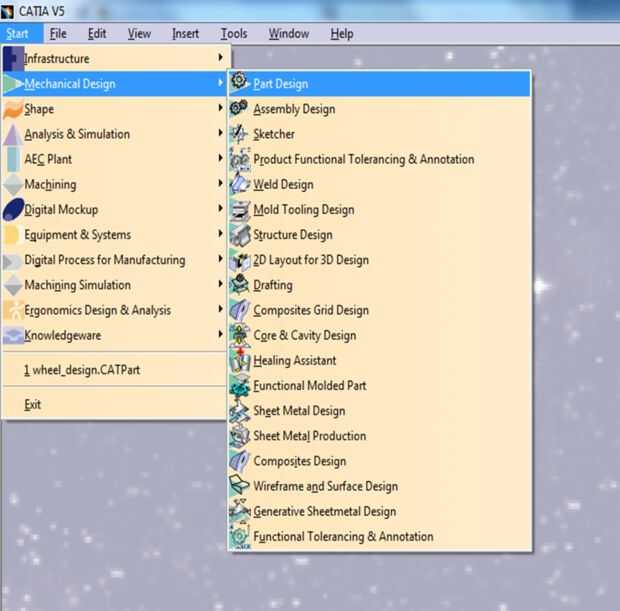Select Core & Cavity Design text
Image resolution: width=620 pixels, height=611 pixels.
[305, 336]
